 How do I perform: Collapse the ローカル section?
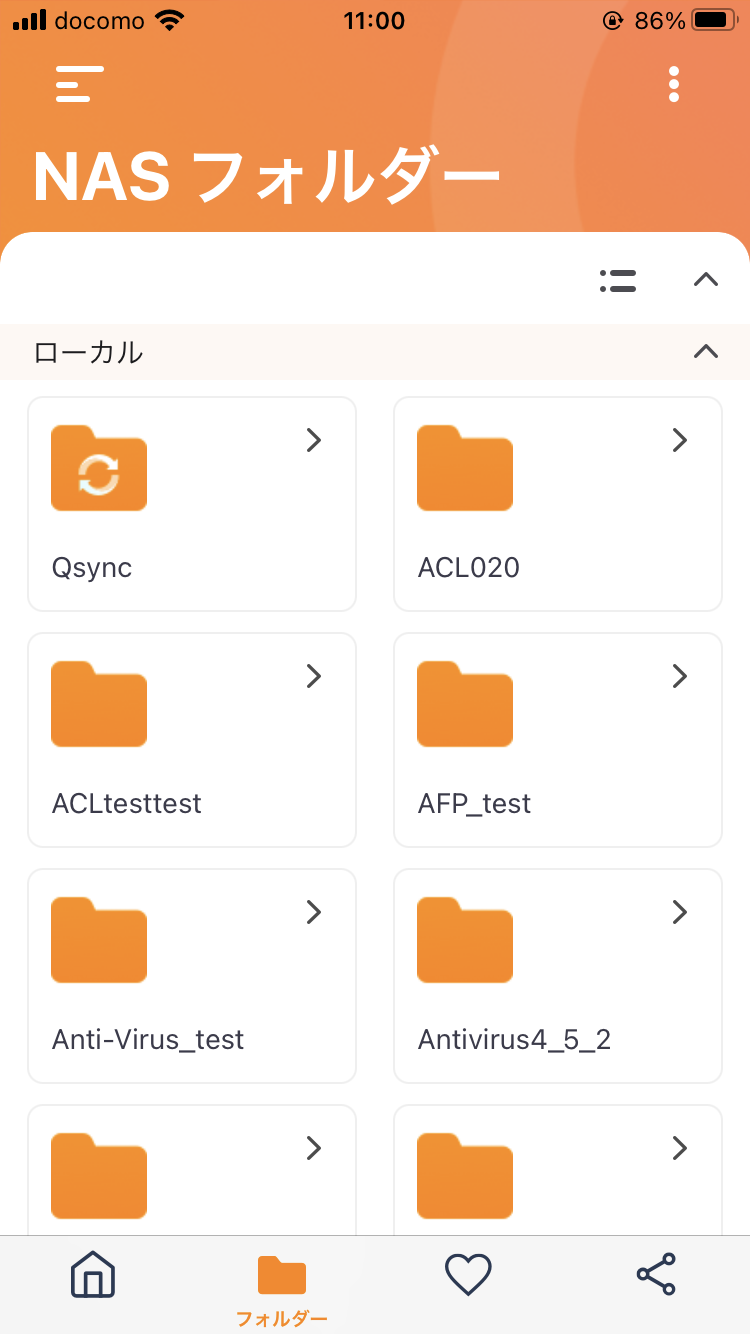[706, 351]
